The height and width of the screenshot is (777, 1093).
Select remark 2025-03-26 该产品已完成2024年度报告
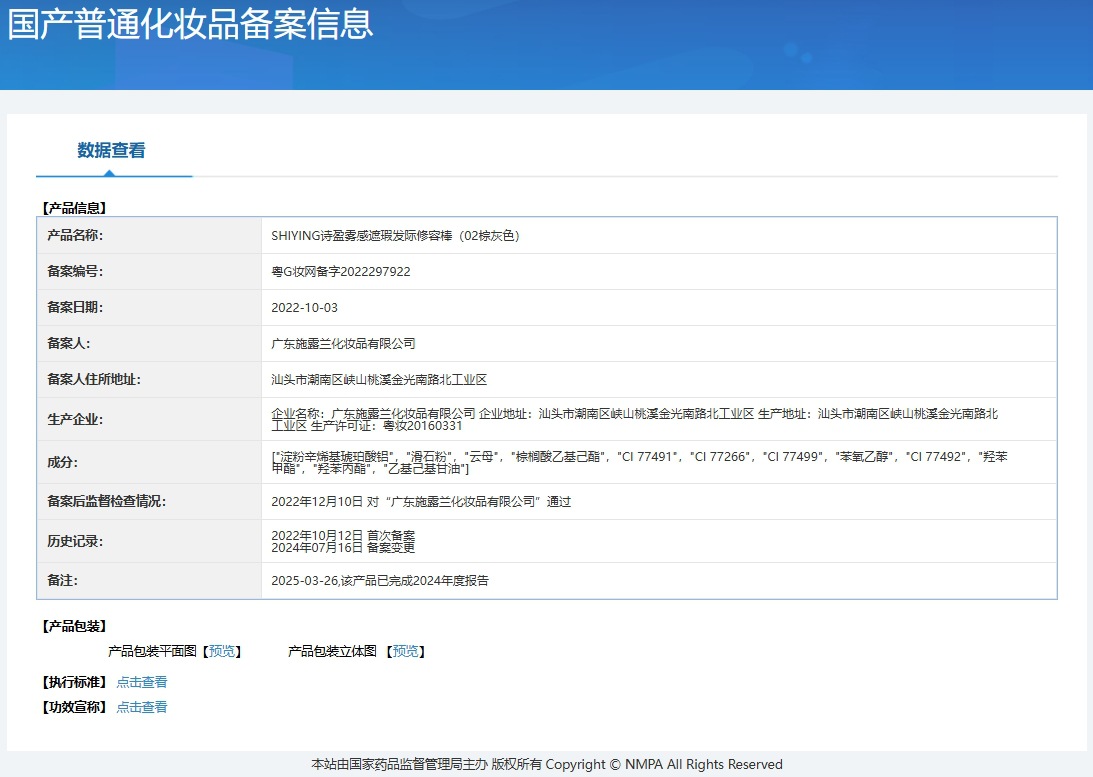click(x=380, y=580)
